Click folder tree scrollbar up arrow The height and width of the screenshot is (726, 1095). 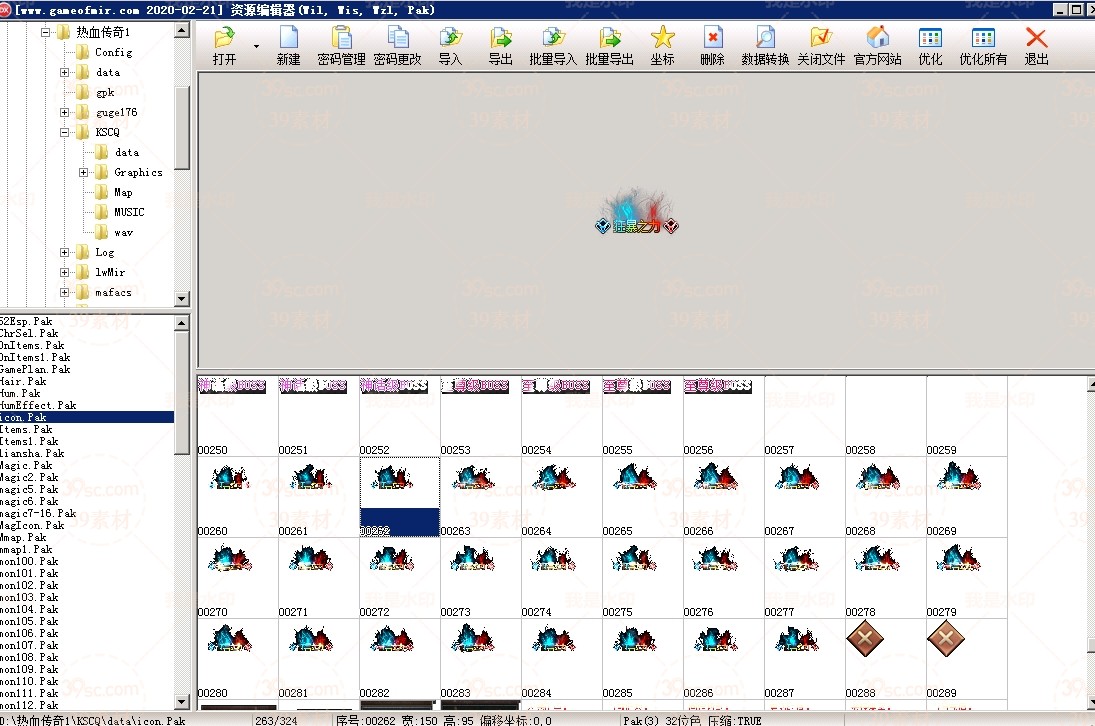click(182, 30)
